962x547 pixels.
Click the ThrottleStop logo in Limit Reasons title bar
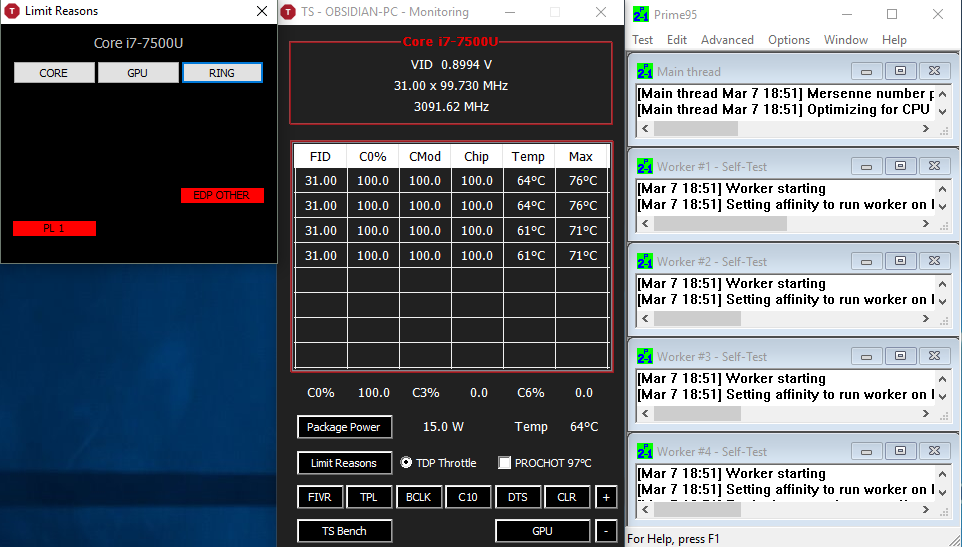(x=12, y=11)
